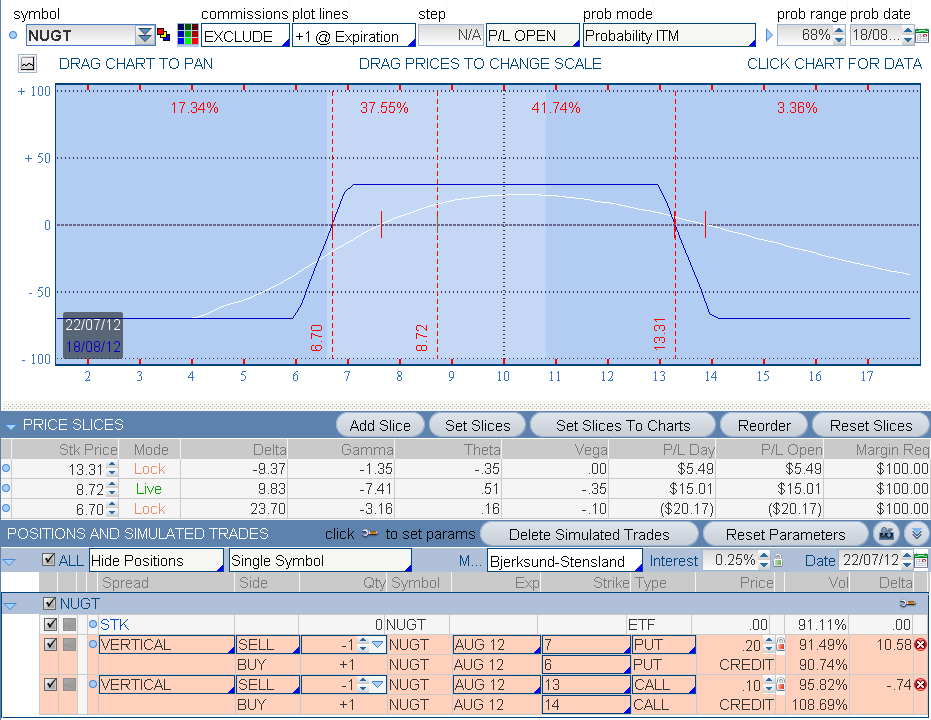Screen dimensions: 931x720
Task: Click the Add Slice button
Action: (380, 426)
